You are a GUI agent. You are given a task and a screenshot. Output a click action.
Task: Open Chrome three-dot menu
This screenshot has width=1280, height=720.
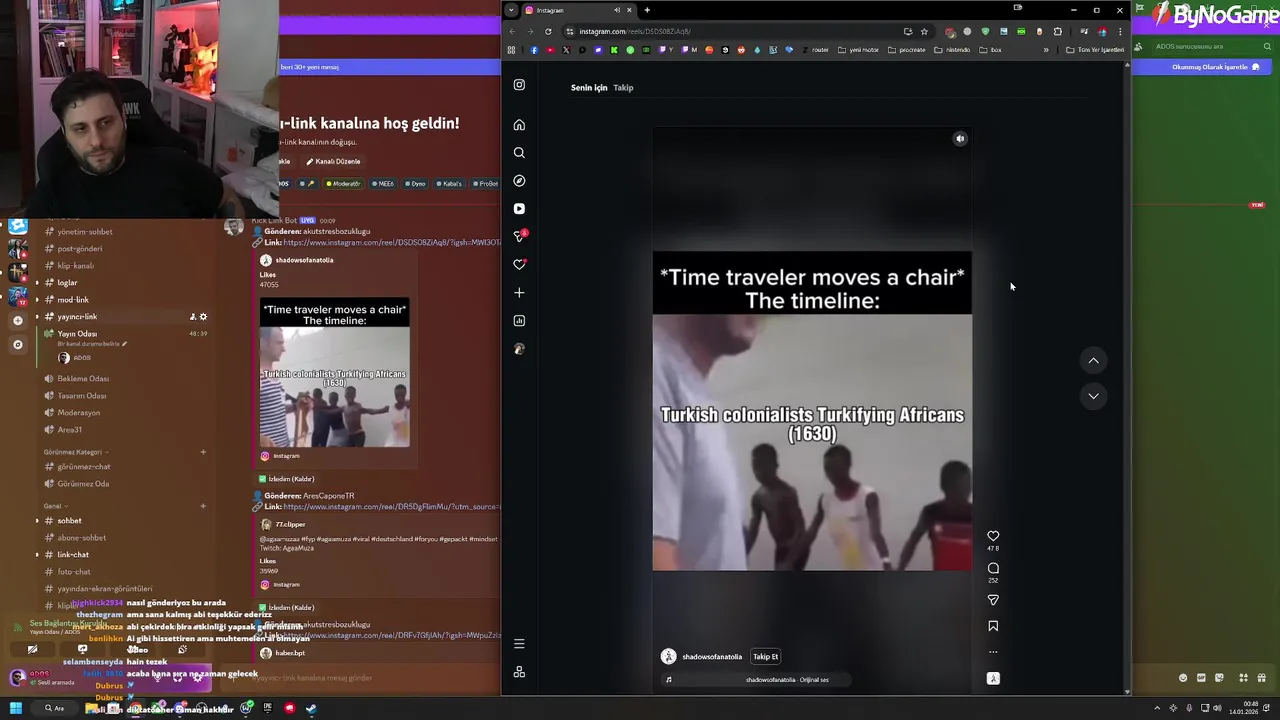1120,31
